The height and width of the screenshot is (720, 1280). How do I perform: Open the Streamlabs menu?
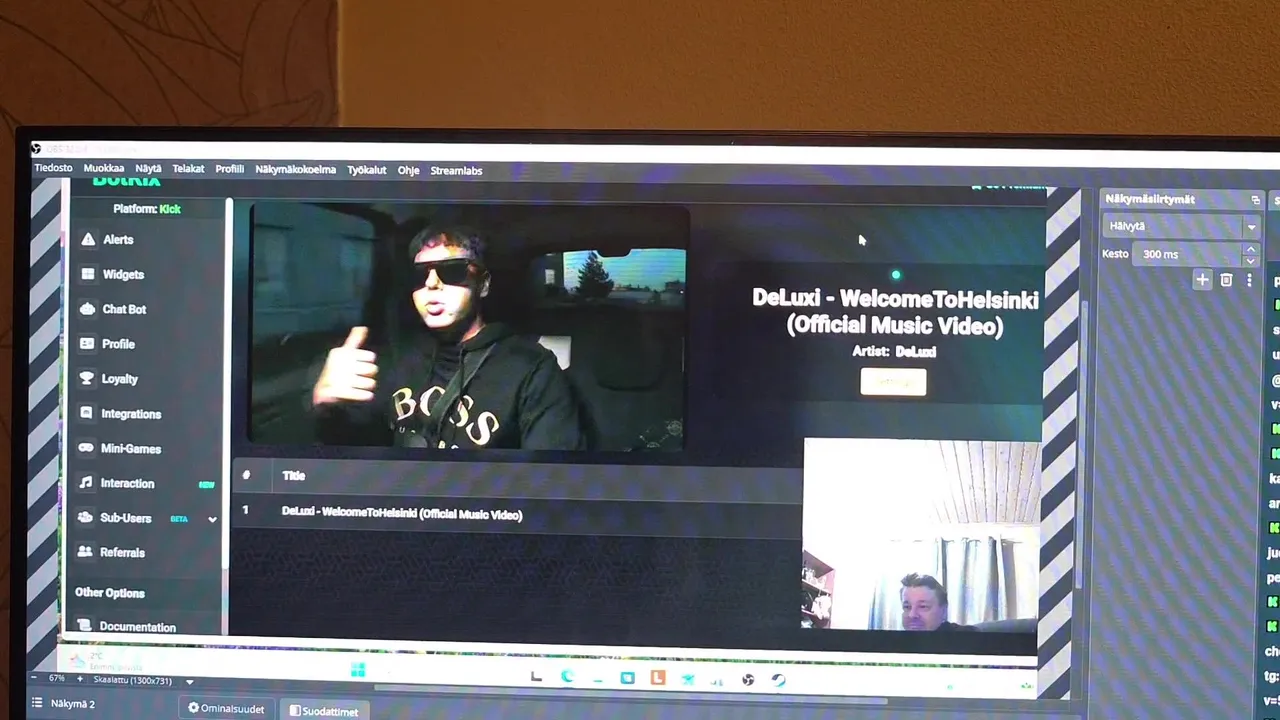point(456,171)
